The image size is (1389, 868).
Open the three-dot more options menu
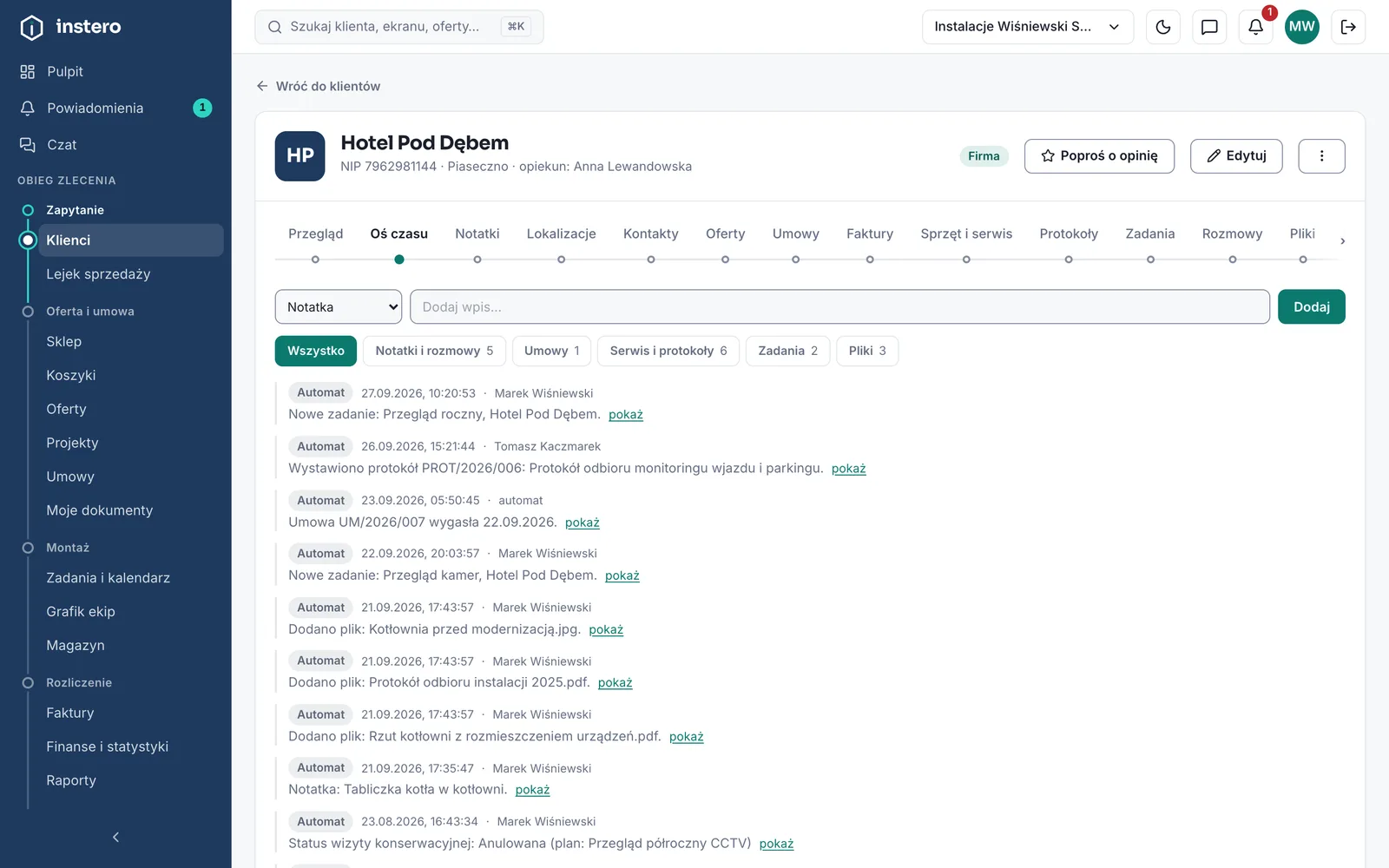1321,156
